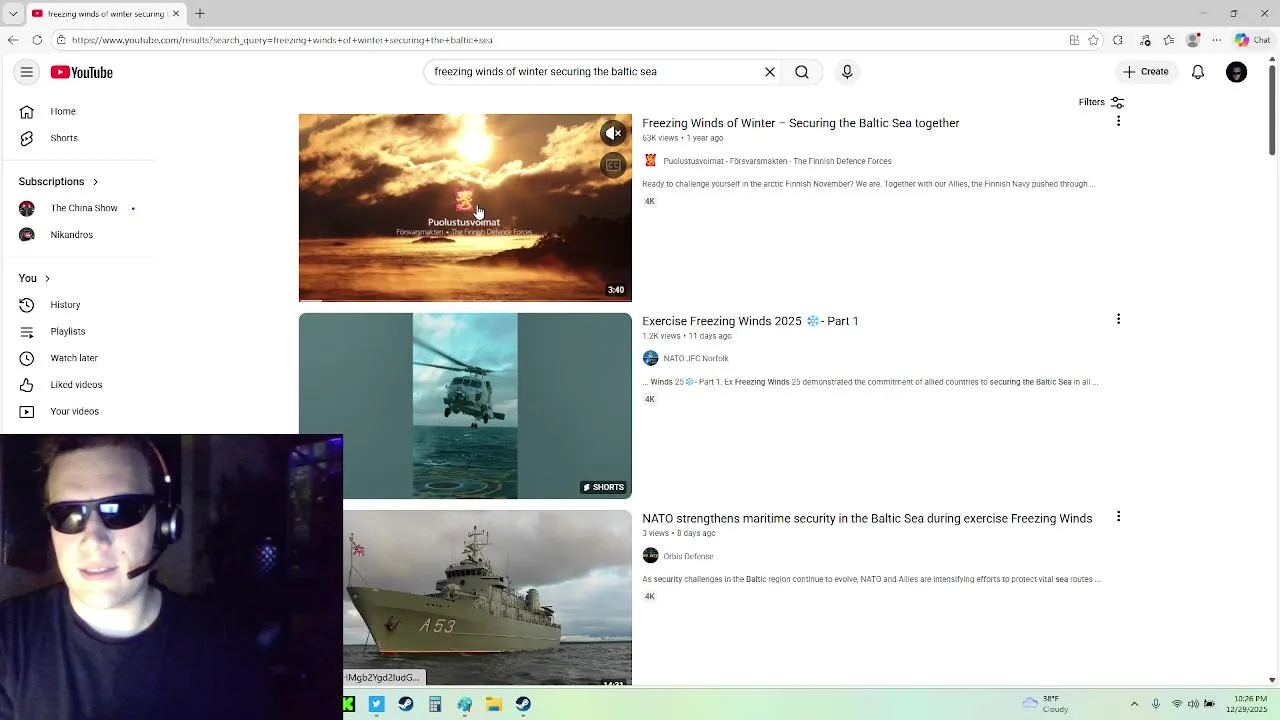Open account avatar menu on YouTube
Viewport: 1280px width, 720px height.
tap(1237, 72)
